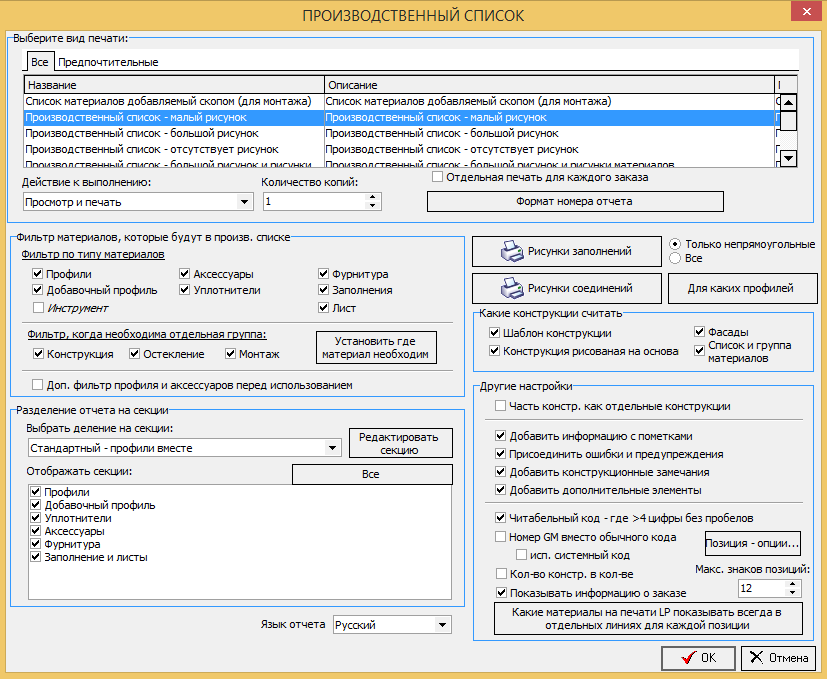The image size is (827, 679).
Task: Click the Название column header
Action: coord(174,85)
